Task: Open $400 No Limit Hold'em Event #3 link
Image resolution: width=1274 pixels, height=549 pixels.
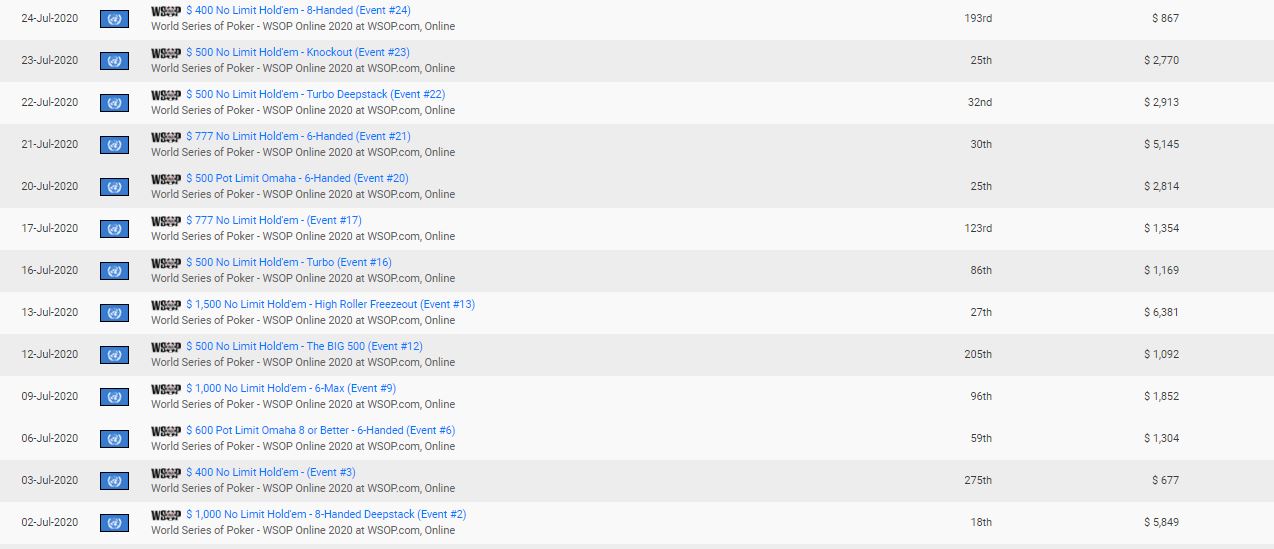Action: pyautogui.click(x=271, y=472)
